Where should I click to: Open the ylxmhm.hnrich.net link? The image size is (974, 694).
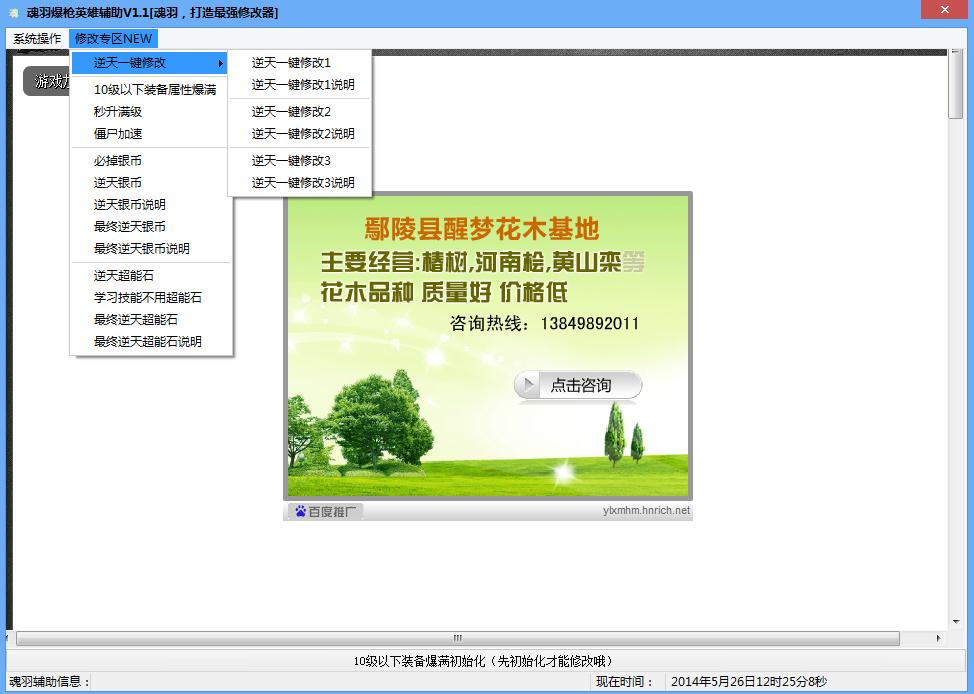(x=646, y=511)
